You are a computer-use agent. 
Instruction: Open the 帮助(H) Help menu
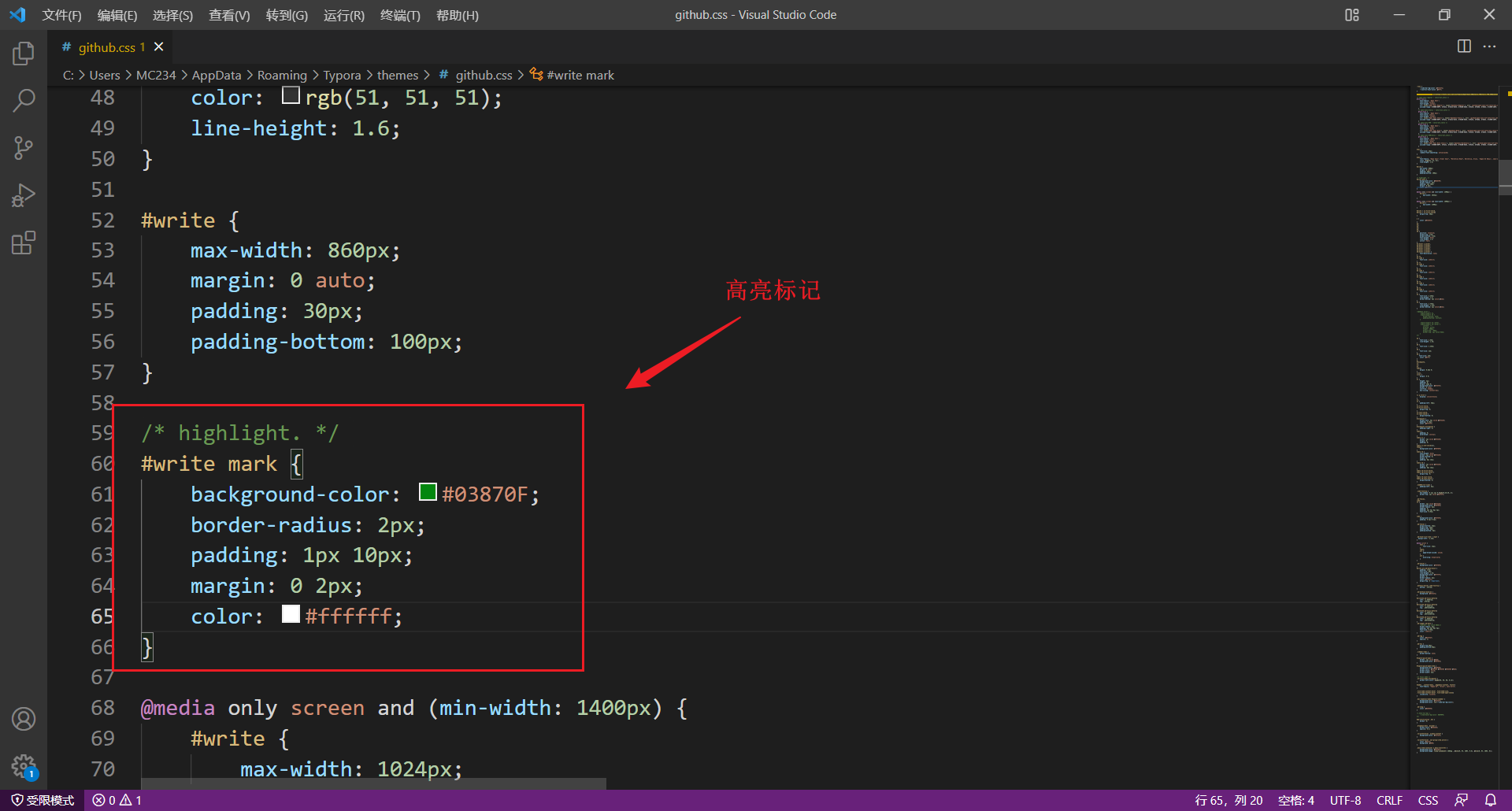coord(458,15)
